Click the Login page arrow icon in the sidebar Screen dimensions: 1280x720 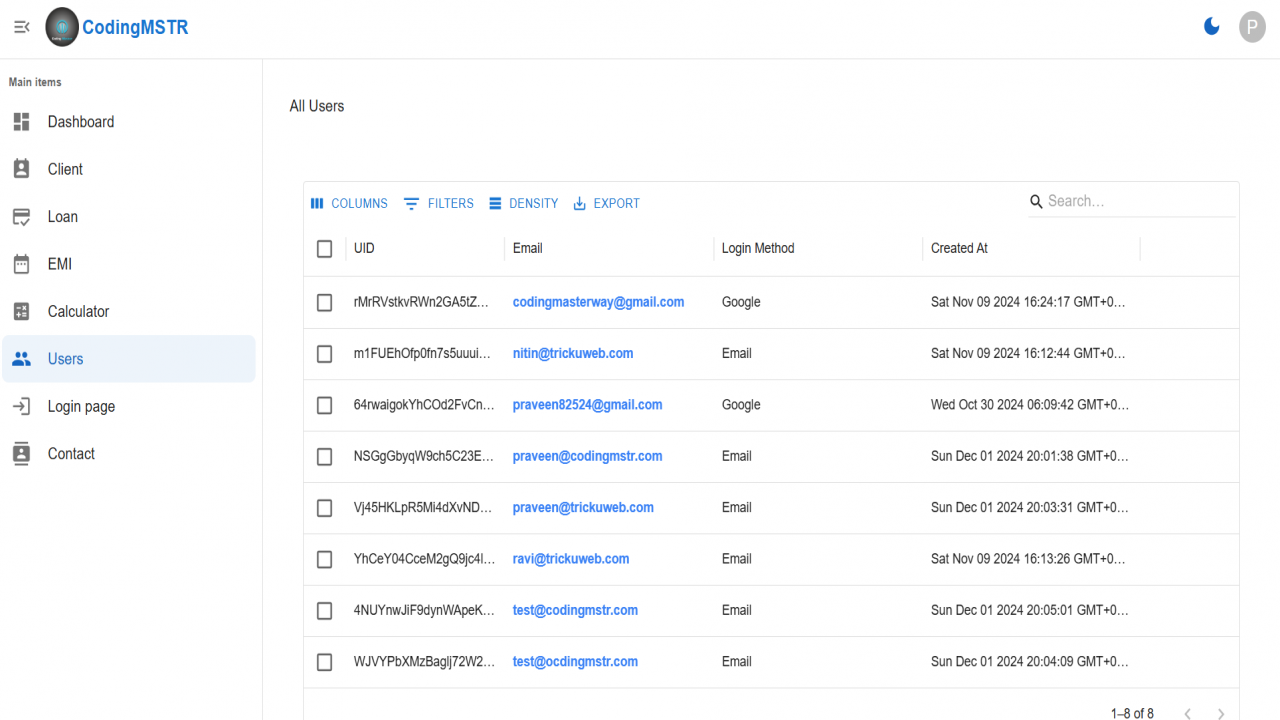tap(22, 406)
